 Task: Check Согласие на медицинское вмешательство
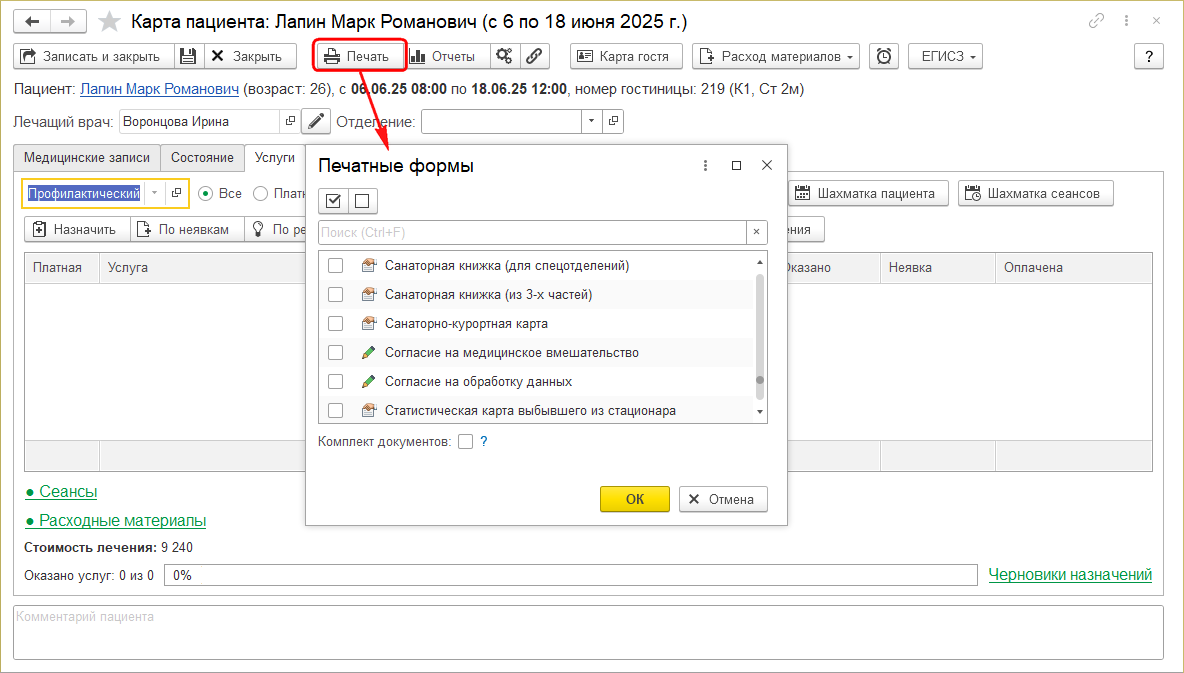point(335,353)
